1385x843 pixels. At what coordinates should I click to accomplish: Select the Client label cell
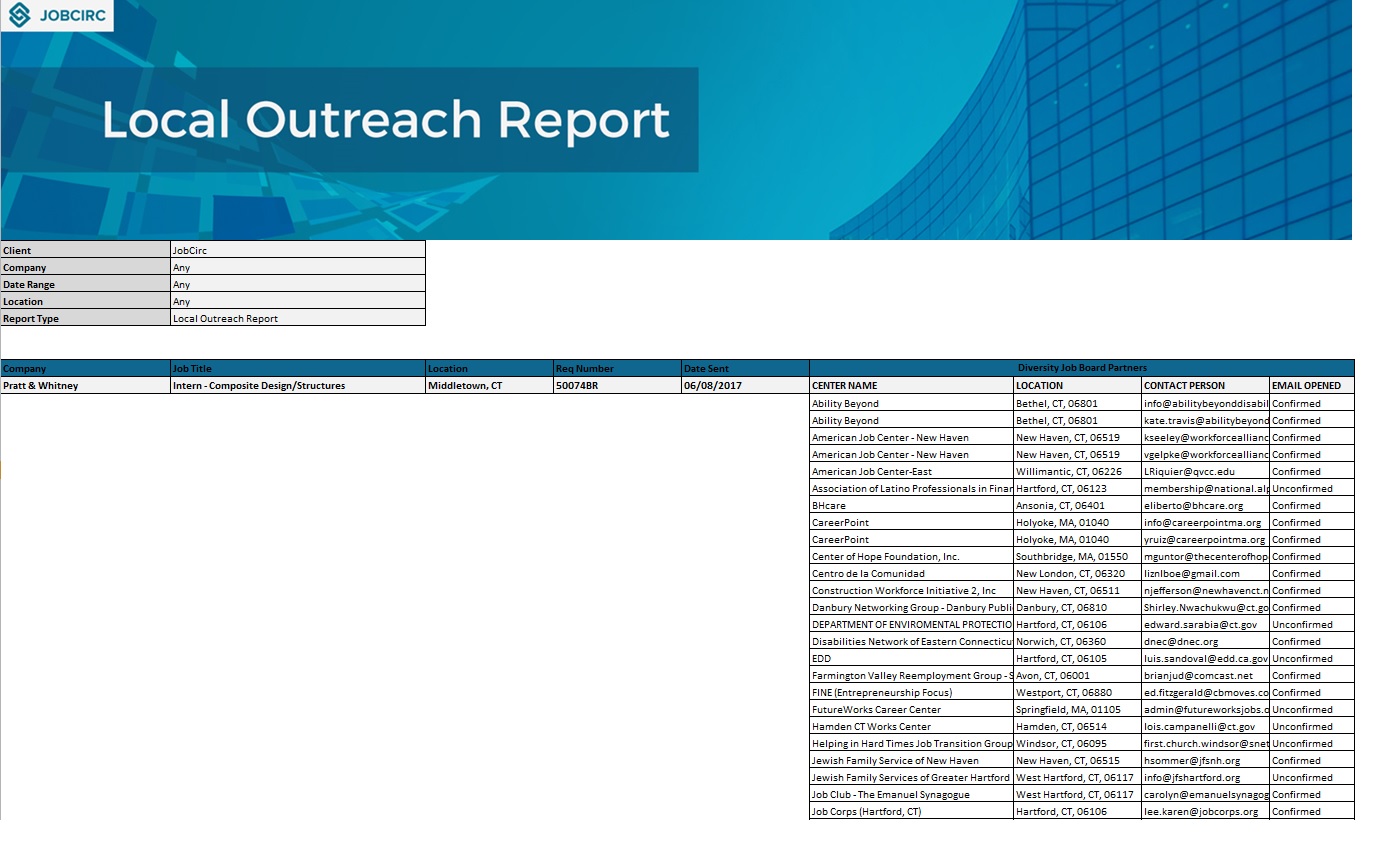(86, 250)
